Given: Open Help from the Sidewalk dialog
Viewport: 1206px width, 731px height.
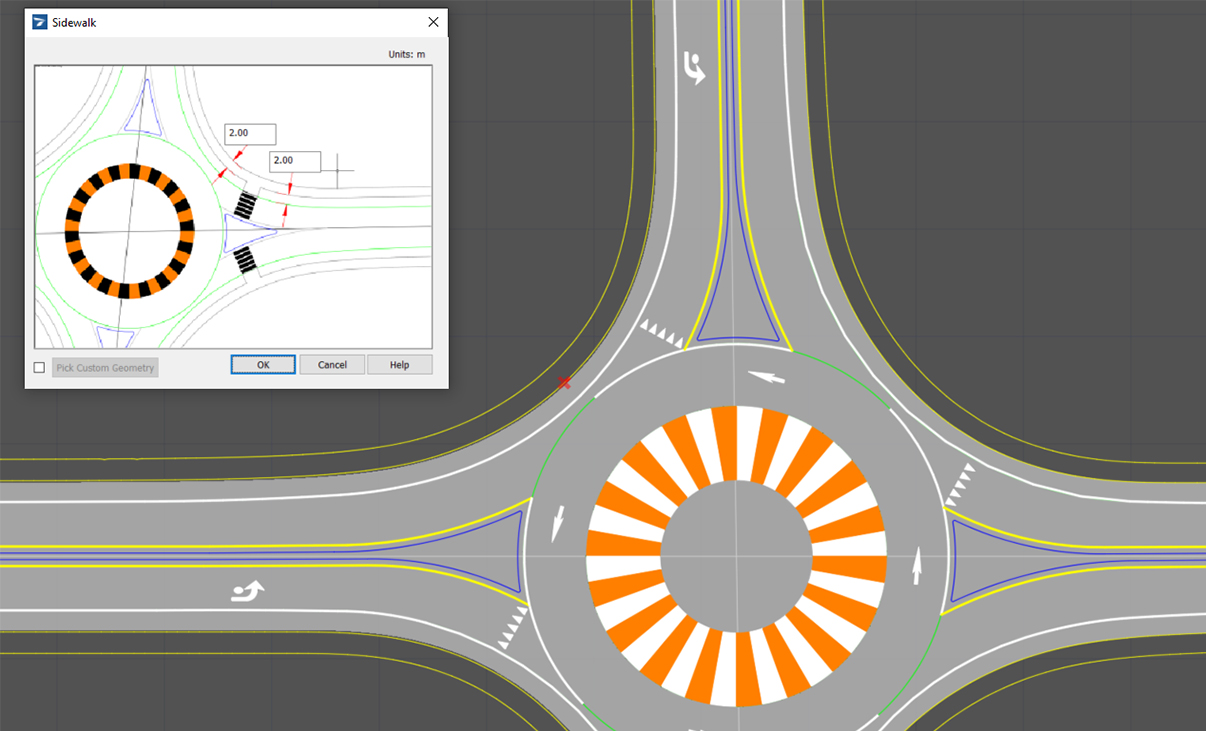Looking at the screenshot, I should pyautogui.click(x=399, y=364).
